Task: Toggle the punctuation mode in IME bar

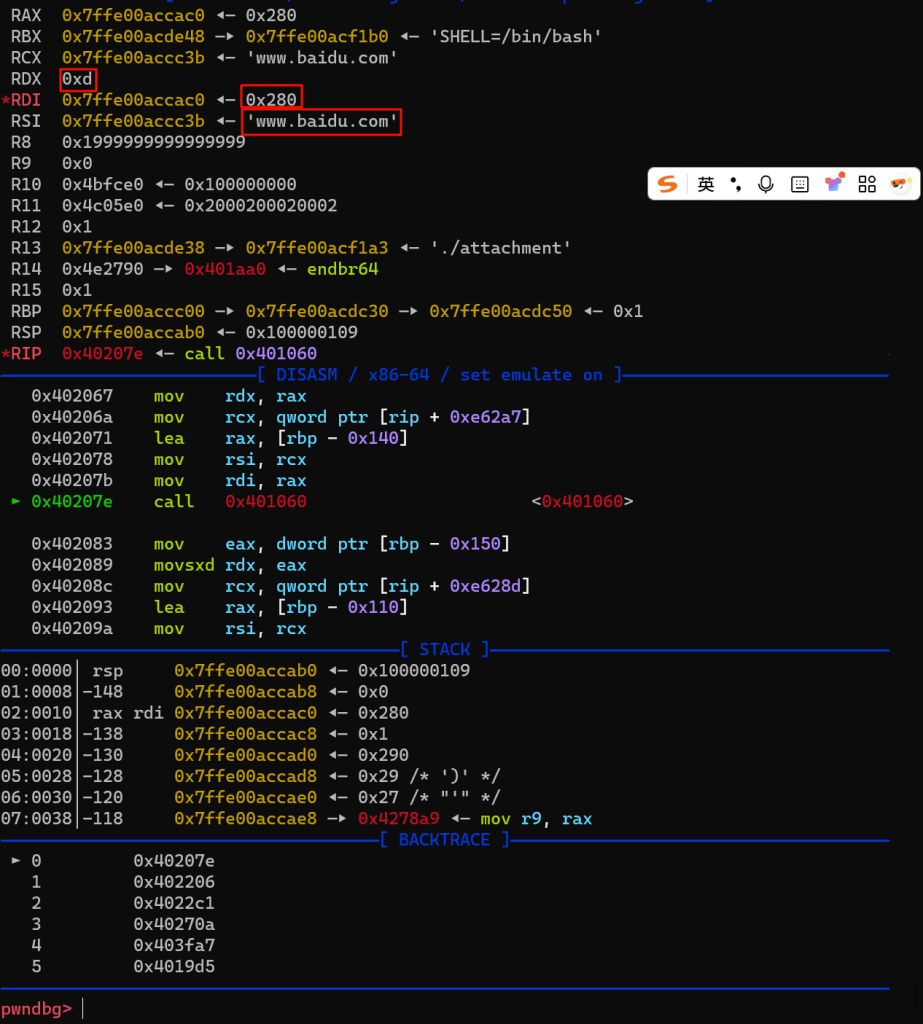Action: click(736, 184)
